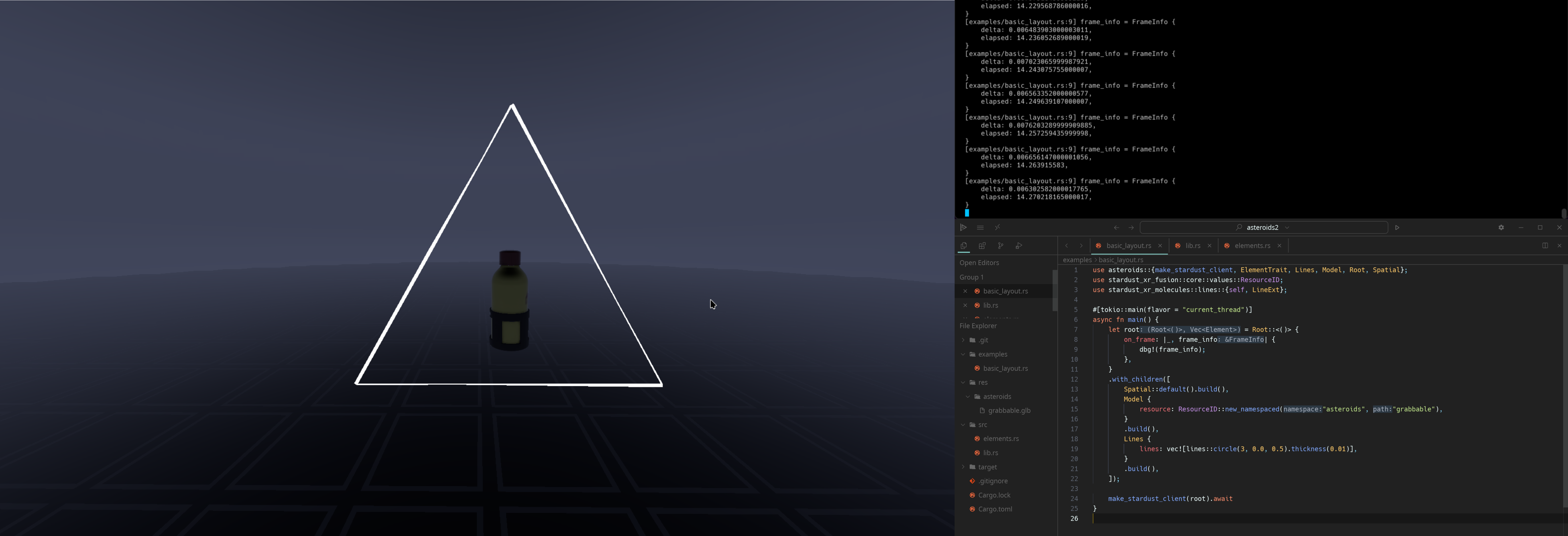Screen dimensions: 1568x536
Task: Open the File Explorer panel icon
Action: click(964, 246)
